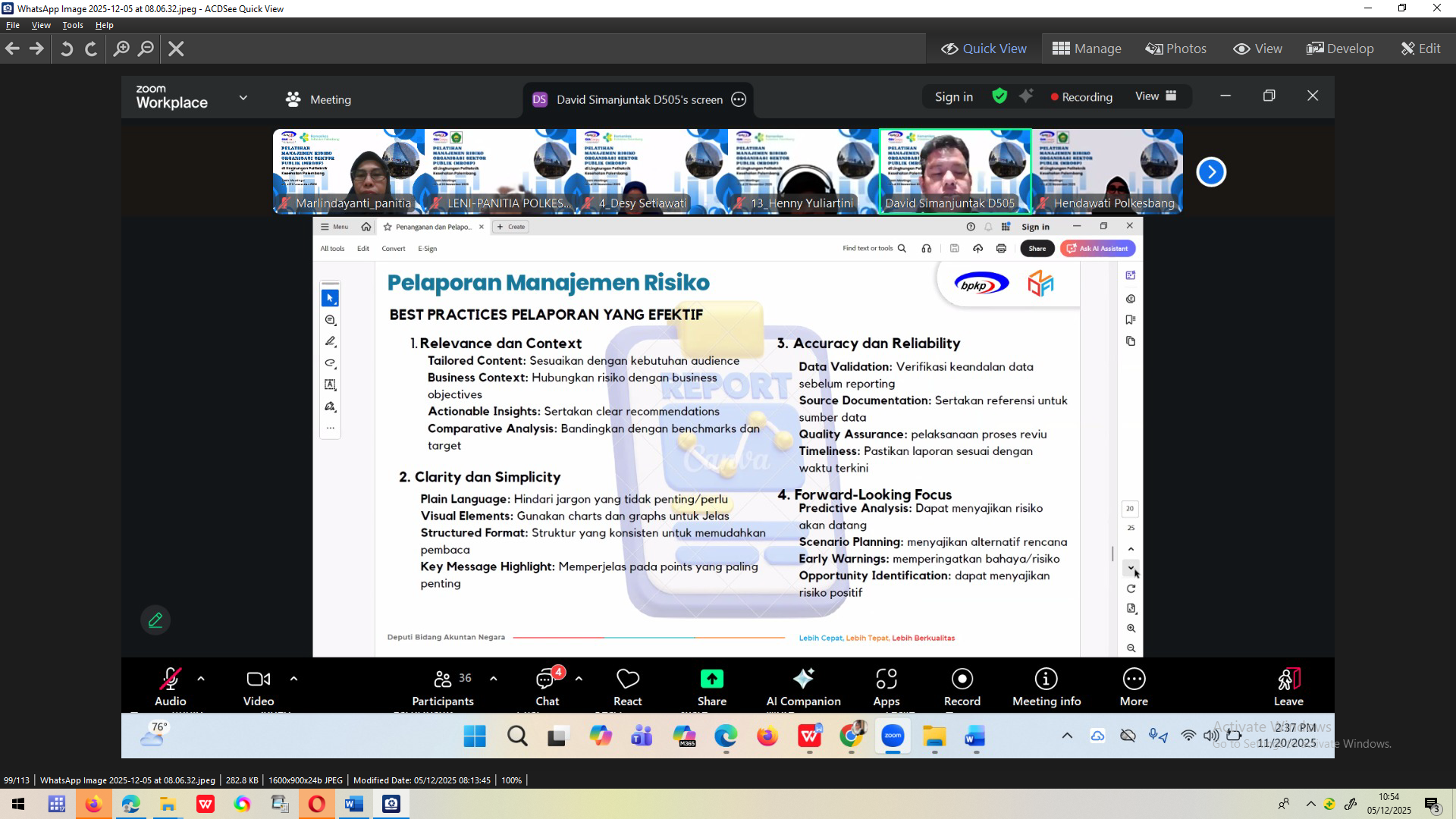
Task: Rotate the image right (clockwise)
Action: pos(91,49)
